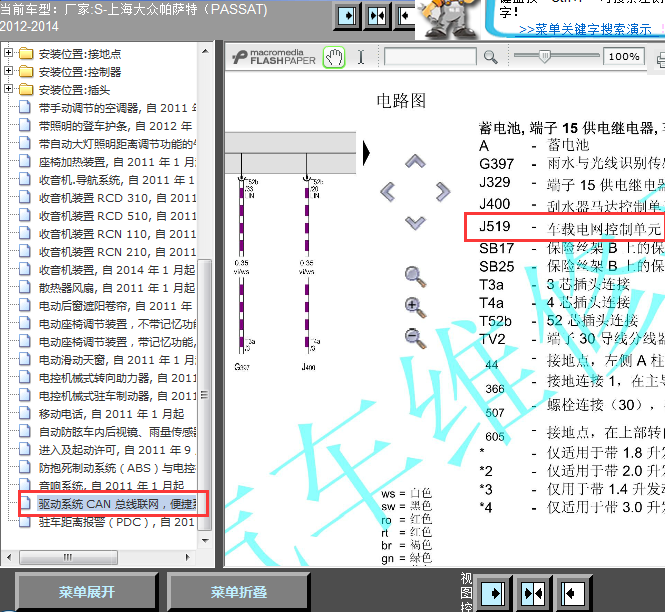Click the FlashPaper search magnifier icon
665x612 pixels.
pos(491,57)
